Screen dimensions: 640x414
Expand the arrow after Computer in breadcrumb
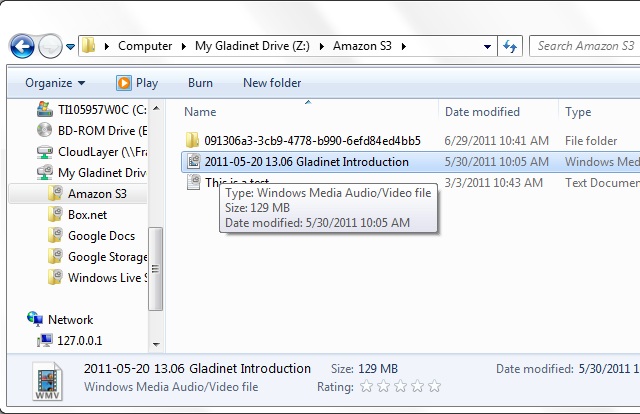coord(184,47)
